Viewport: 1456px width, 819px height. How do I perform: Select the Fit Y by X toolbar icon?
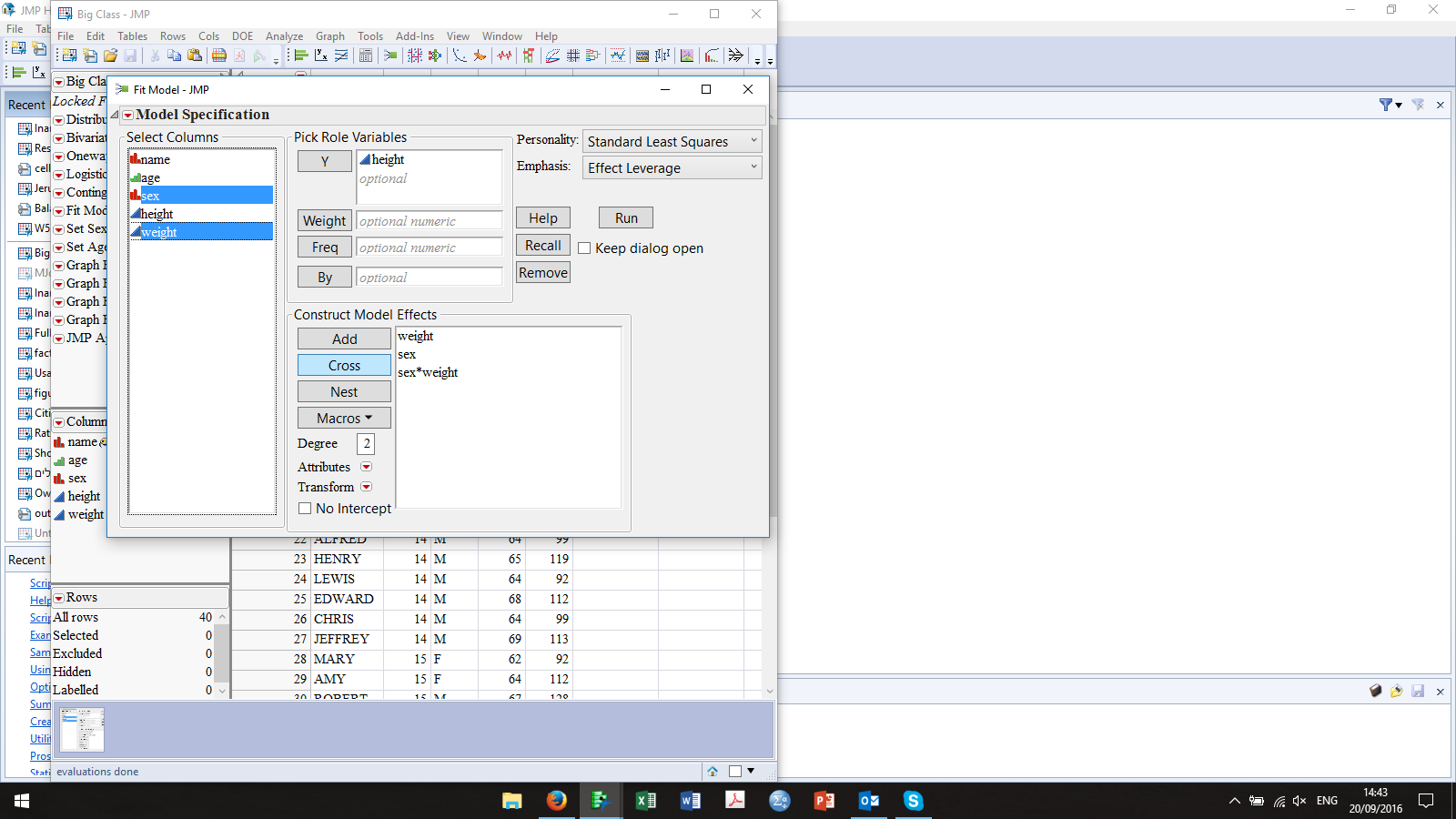click(x=320, y=56)
